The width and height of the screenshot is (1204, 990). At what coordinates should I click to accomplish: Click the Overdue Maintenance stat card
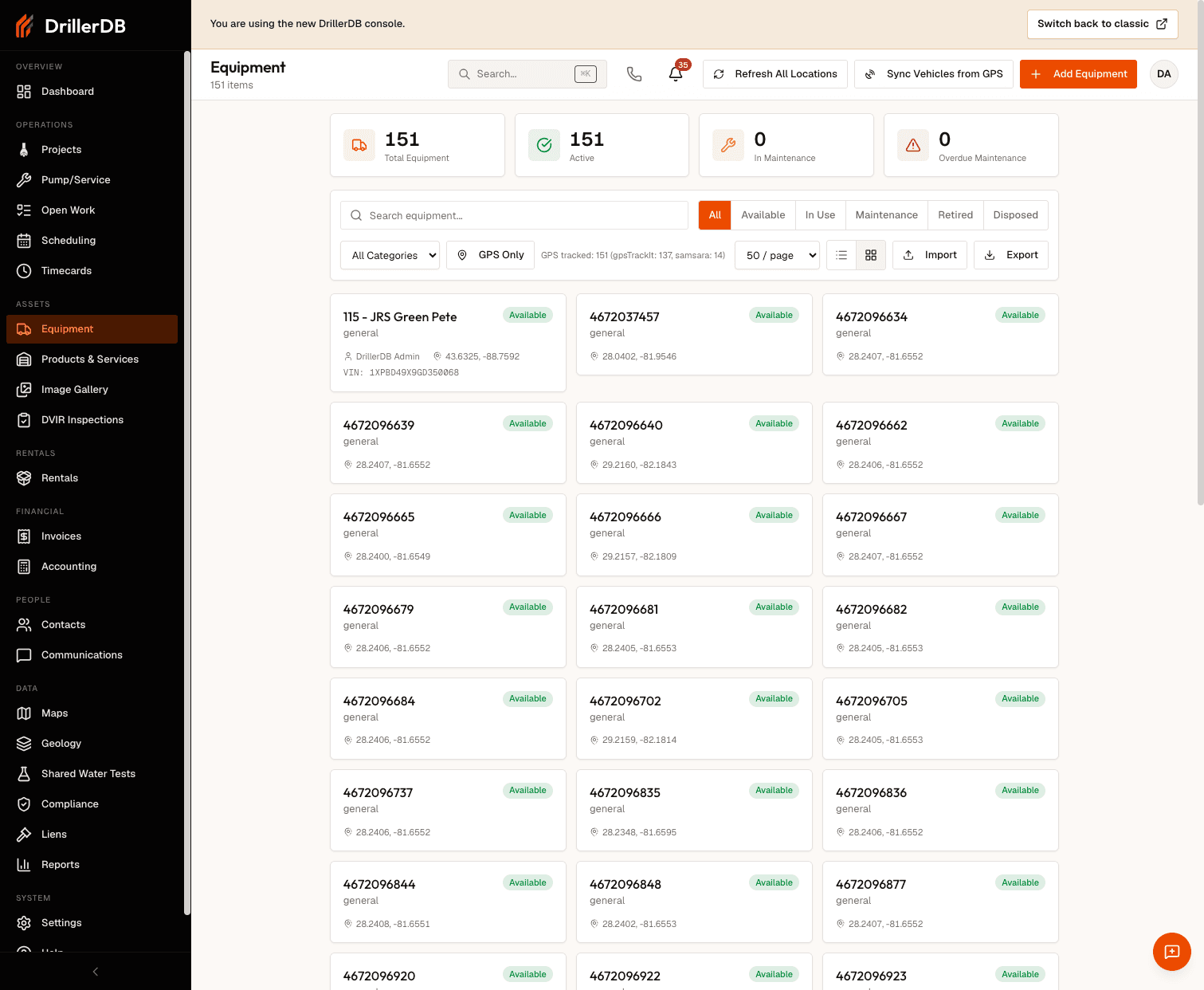(971, 145)
